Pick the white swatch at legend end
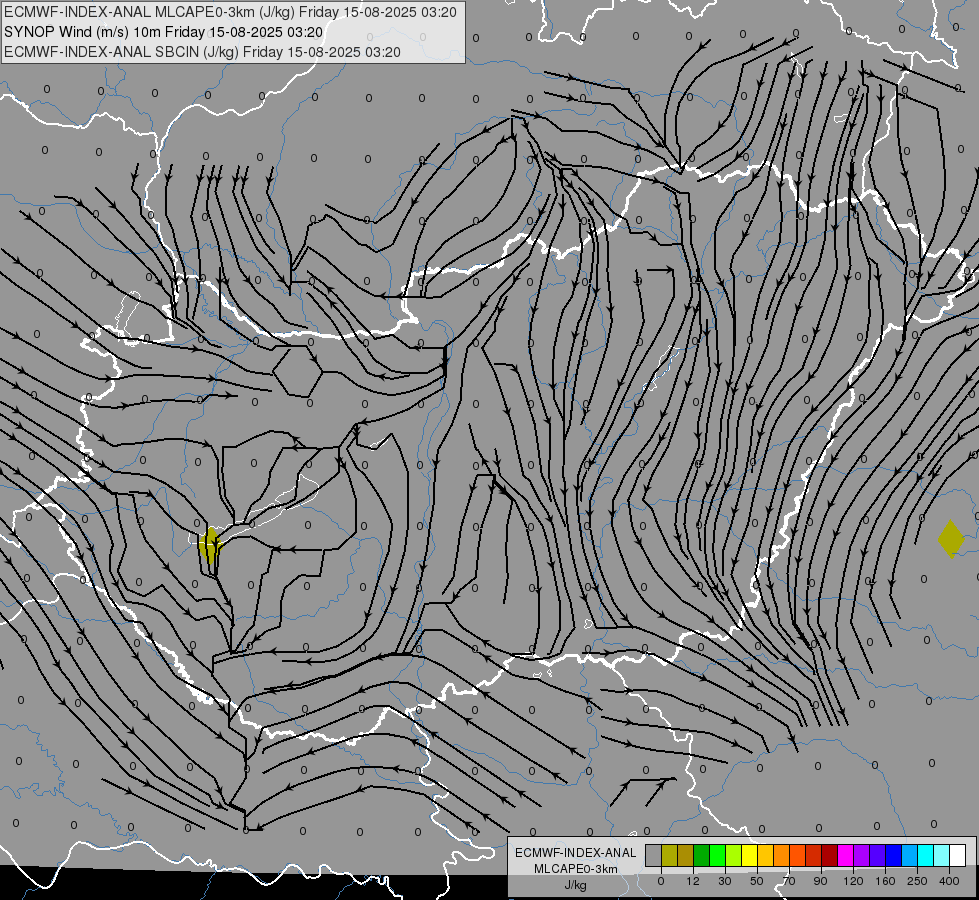 tap(958, 855)
